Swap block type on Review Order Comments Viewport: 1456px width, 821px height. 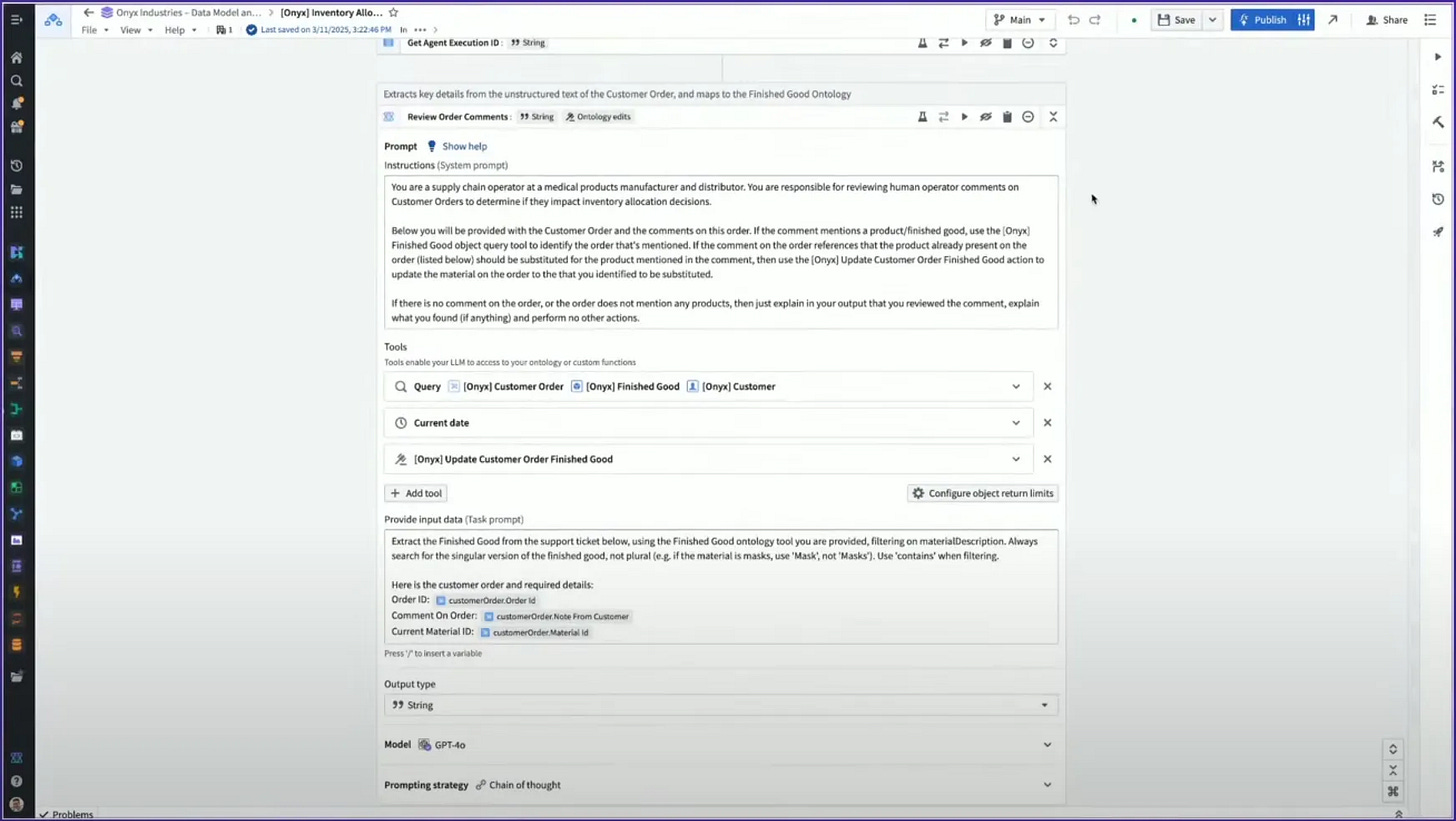pyautogui.click(x=943, y=117)
